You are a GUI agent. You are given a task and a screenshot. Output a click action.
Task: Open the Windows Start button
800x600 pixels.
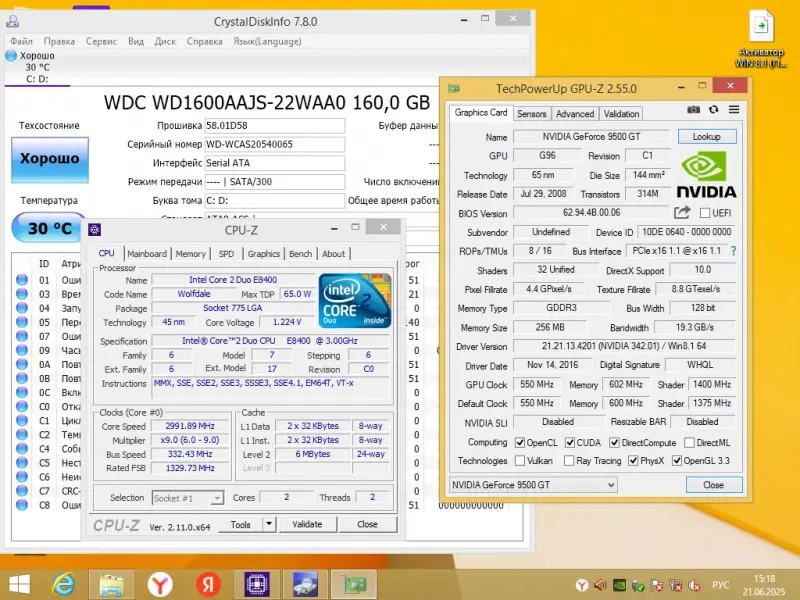click(x=19, y=585)
